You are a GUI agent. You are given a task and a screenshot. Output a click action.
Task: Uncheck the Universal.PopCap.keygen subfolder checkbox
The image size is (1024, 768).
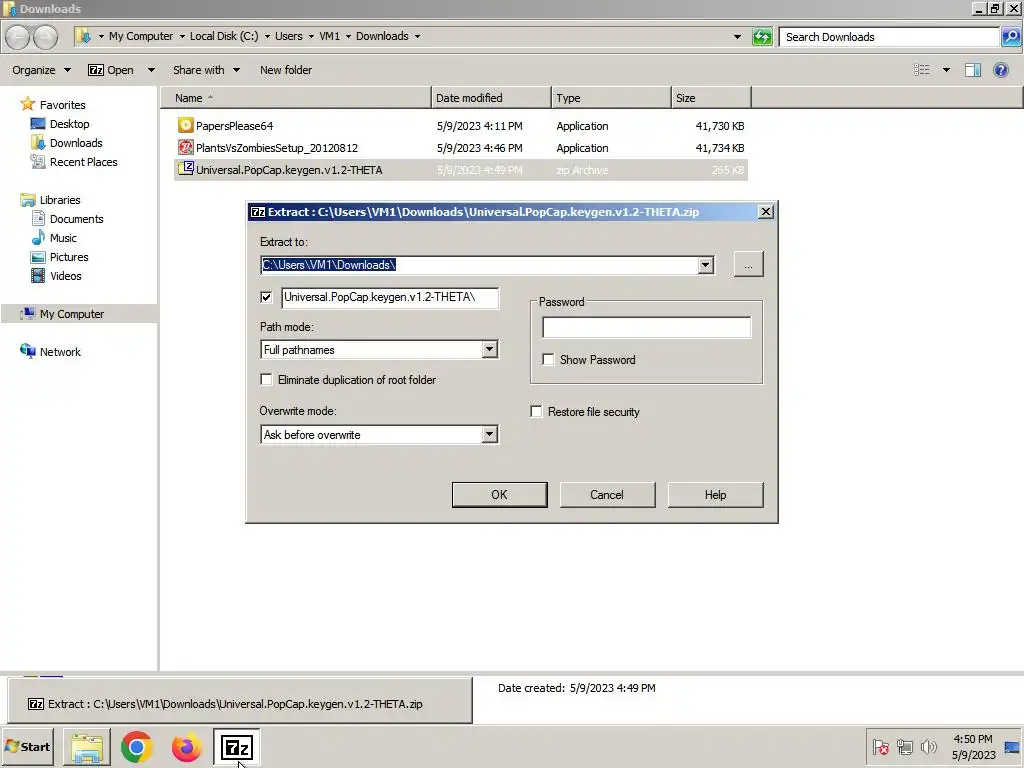266,297
